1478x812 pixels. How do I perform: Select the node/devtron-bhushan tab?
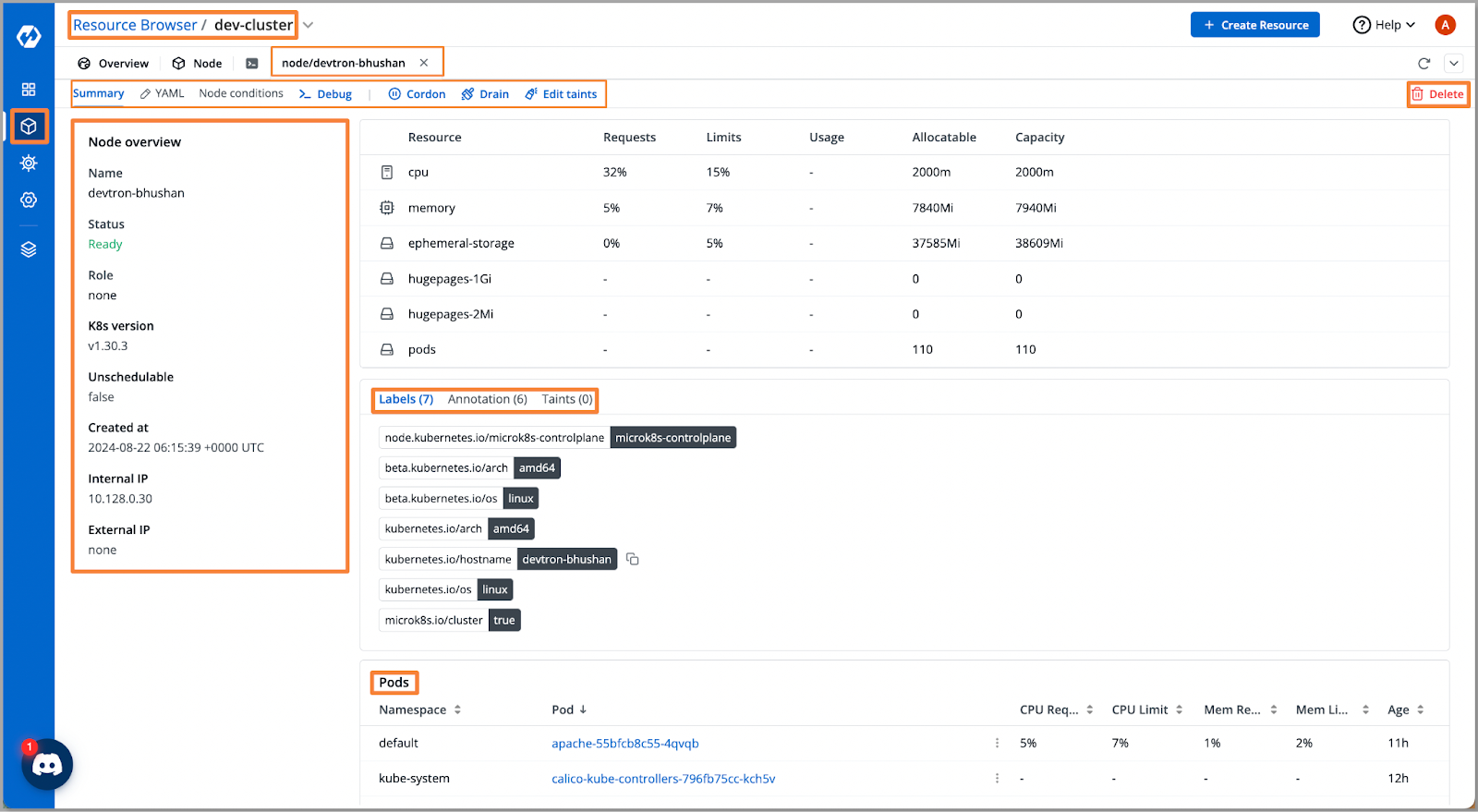click(344, 63)
